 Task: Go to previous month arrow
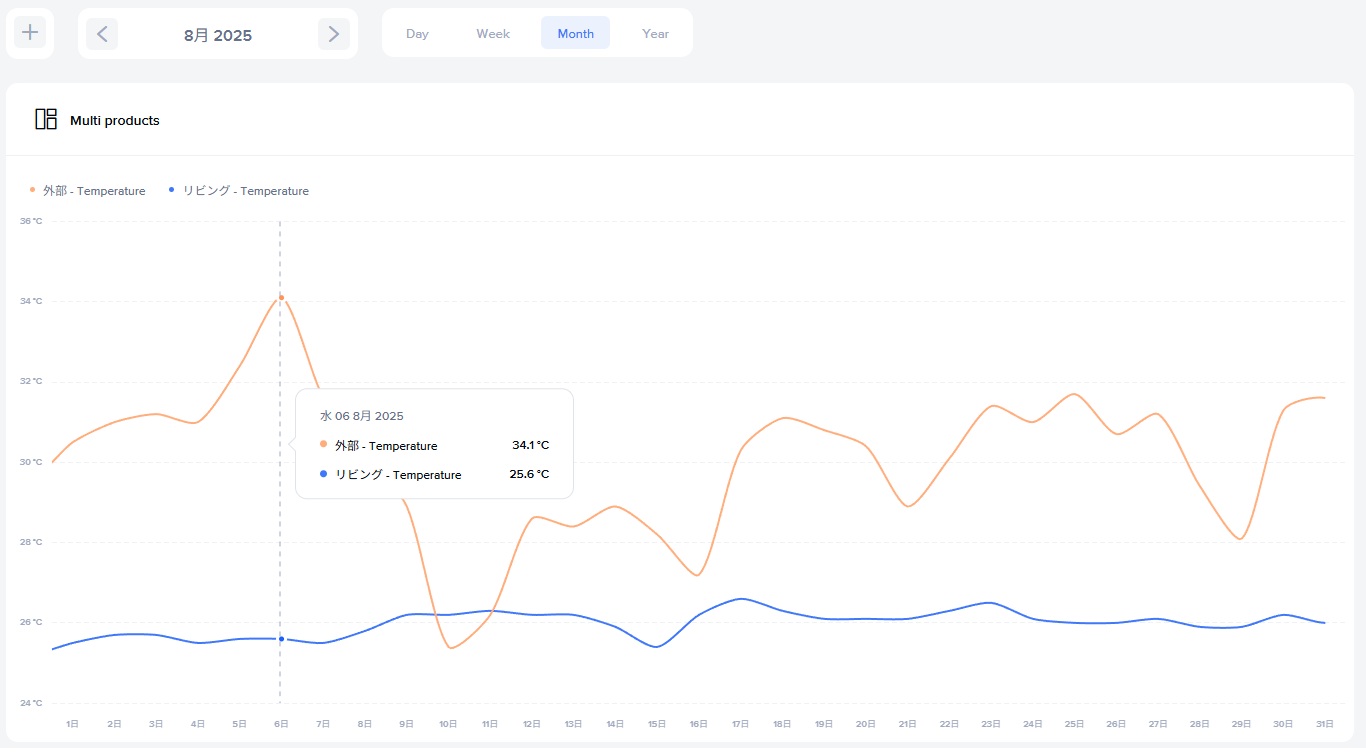[102, 34]
